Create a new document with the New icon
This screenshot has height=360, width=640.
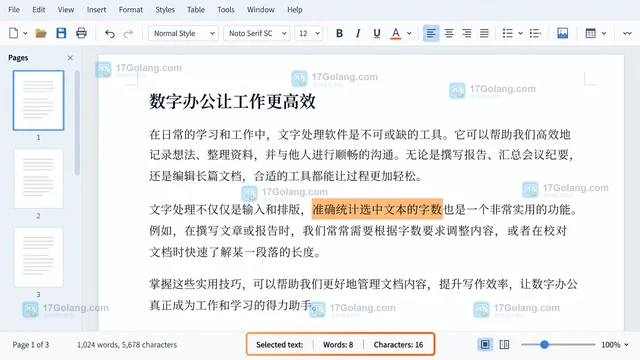[x=13, y=33]
